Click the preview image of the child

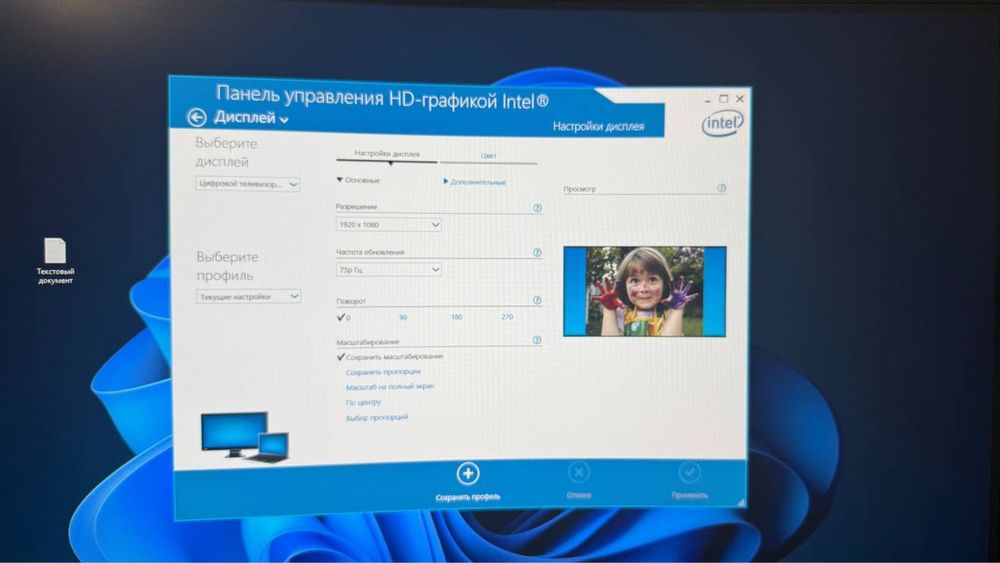click(645, 291)
